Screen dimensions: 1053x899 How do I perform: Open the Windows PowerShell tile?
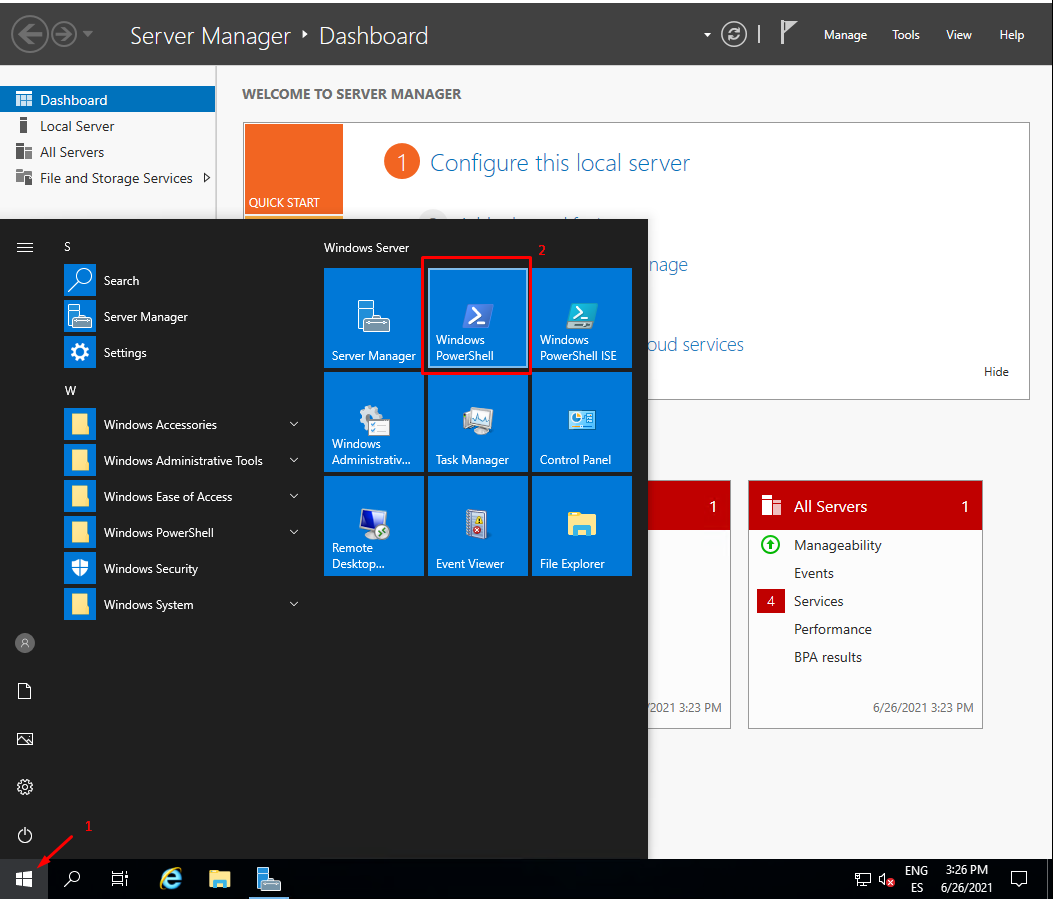[477, 318]
